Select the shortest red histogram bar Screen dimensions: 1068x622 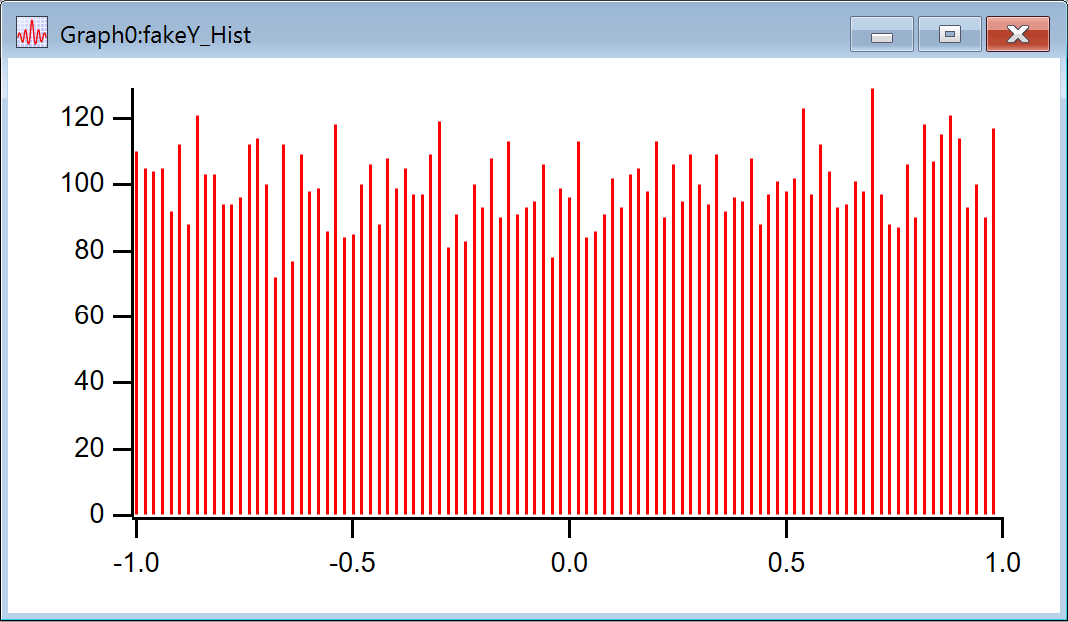[275, 400]
